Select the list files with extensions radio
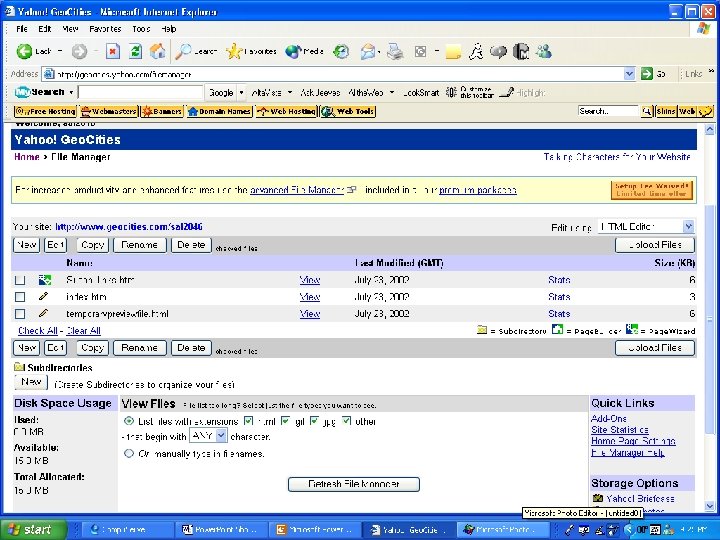The height and width of the screenshot is (540, 720). point(129,421)
